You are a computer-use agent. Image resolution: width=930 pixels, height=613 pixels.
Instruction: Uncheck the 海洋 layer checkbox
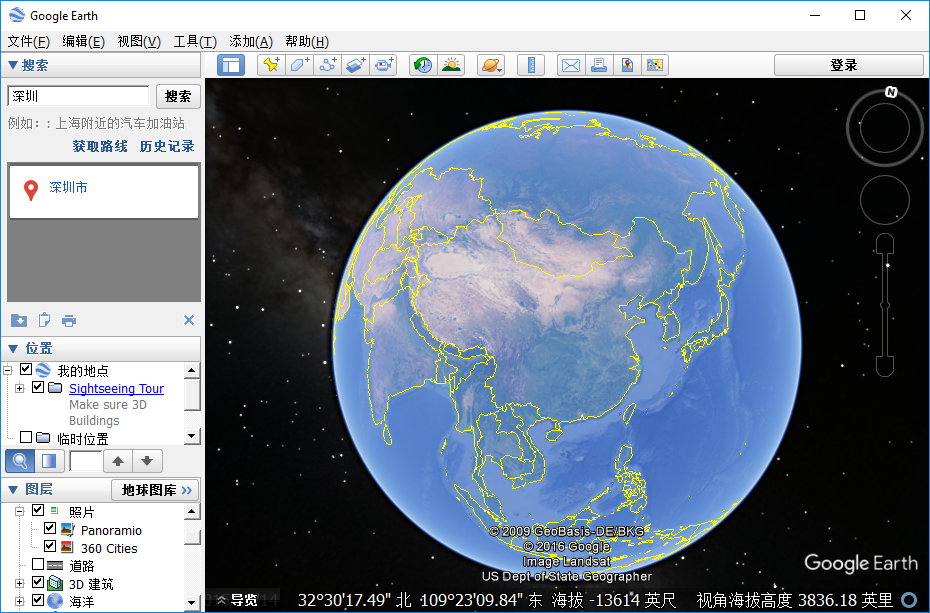38,600
